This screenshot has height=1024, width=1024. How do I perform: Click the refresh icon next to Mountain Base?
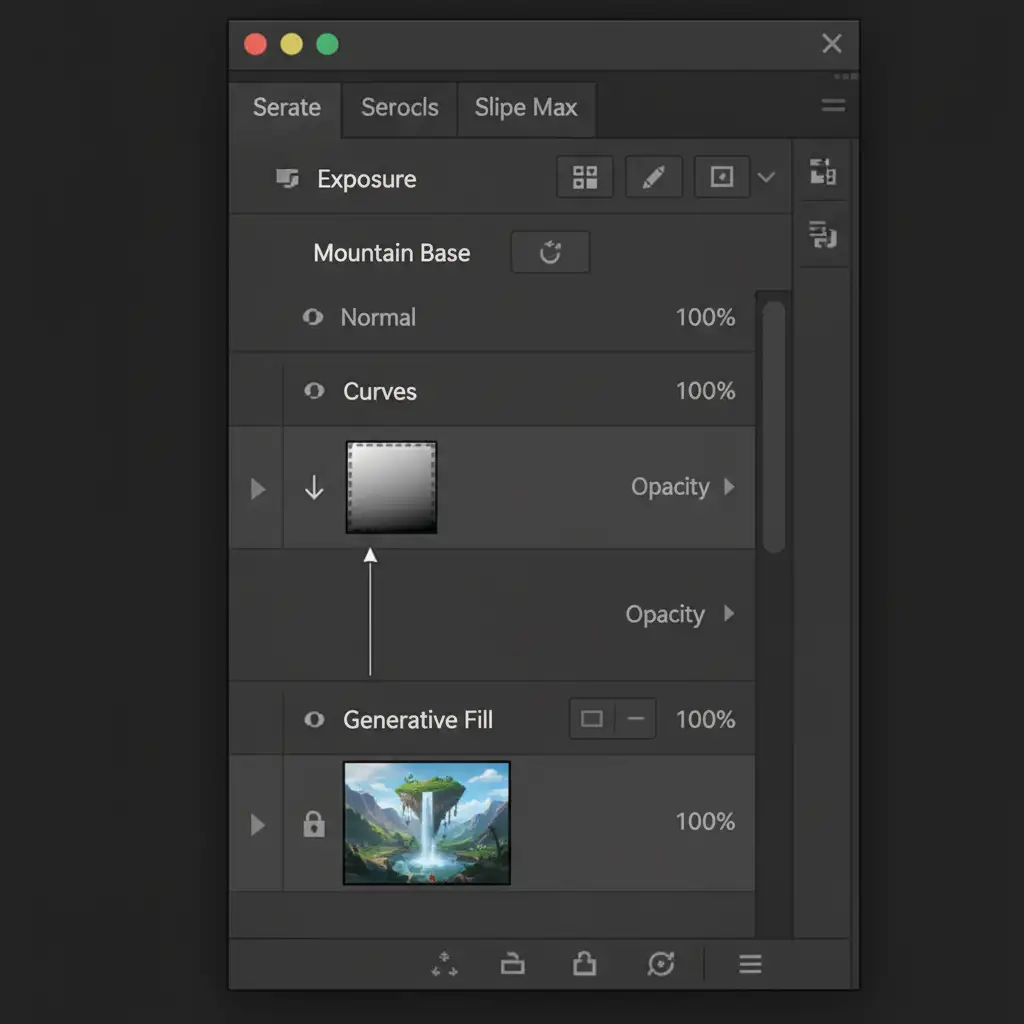[x=550, y=253]
